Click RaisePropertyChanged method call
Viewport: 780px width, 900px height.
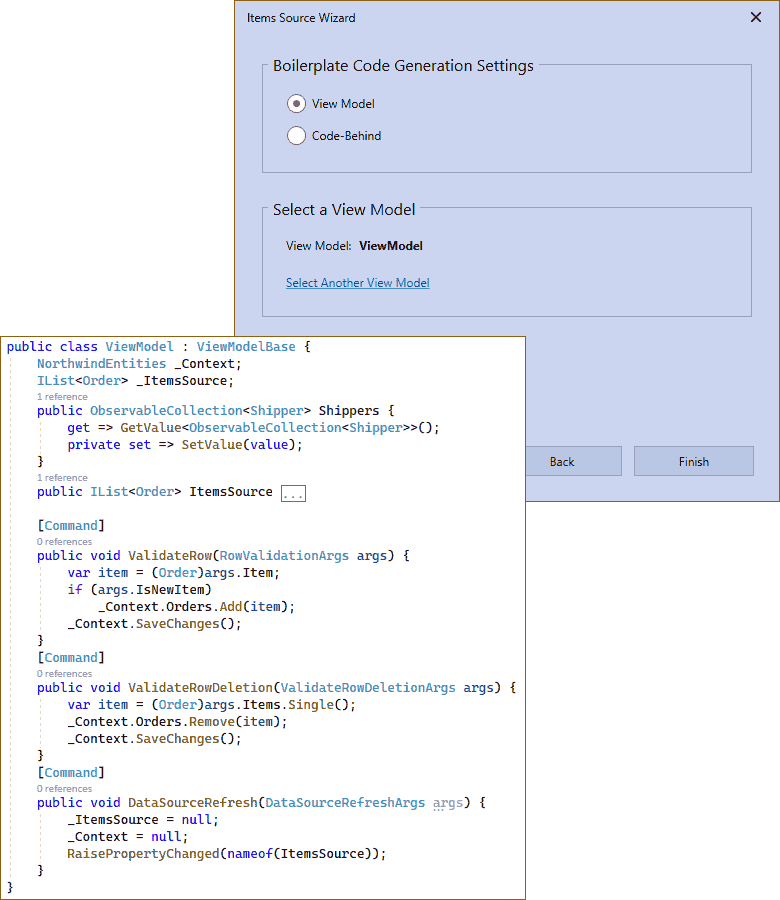pos(143,854)
